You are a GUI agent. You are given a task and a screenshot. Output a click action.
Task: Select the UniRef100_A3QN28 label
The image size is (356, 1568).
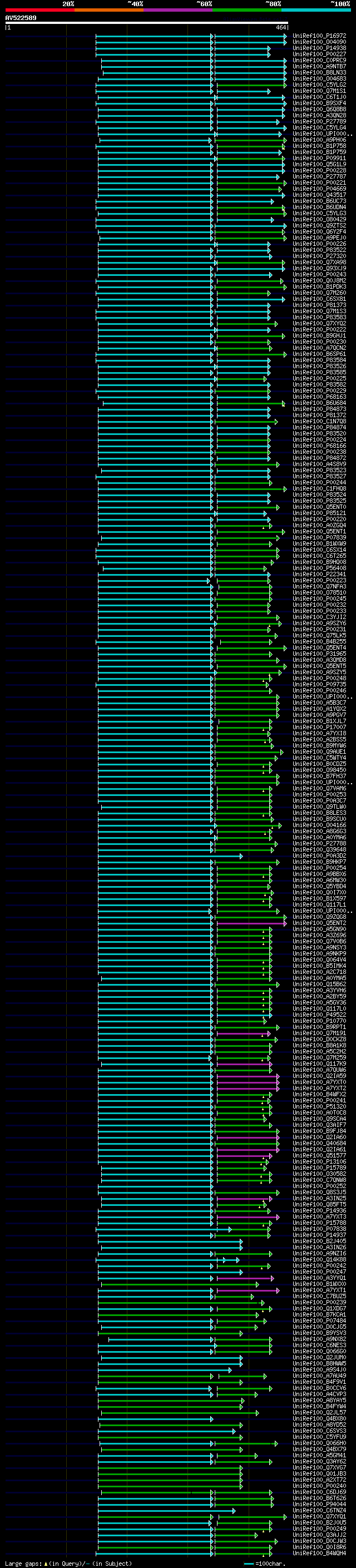319,115
